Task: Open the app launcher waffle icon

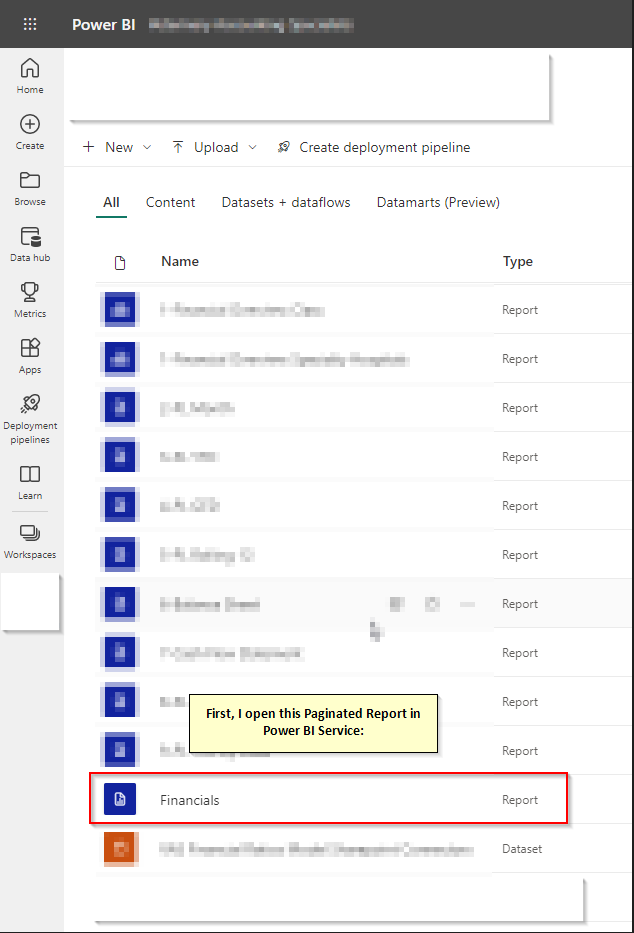Action: 30,24
